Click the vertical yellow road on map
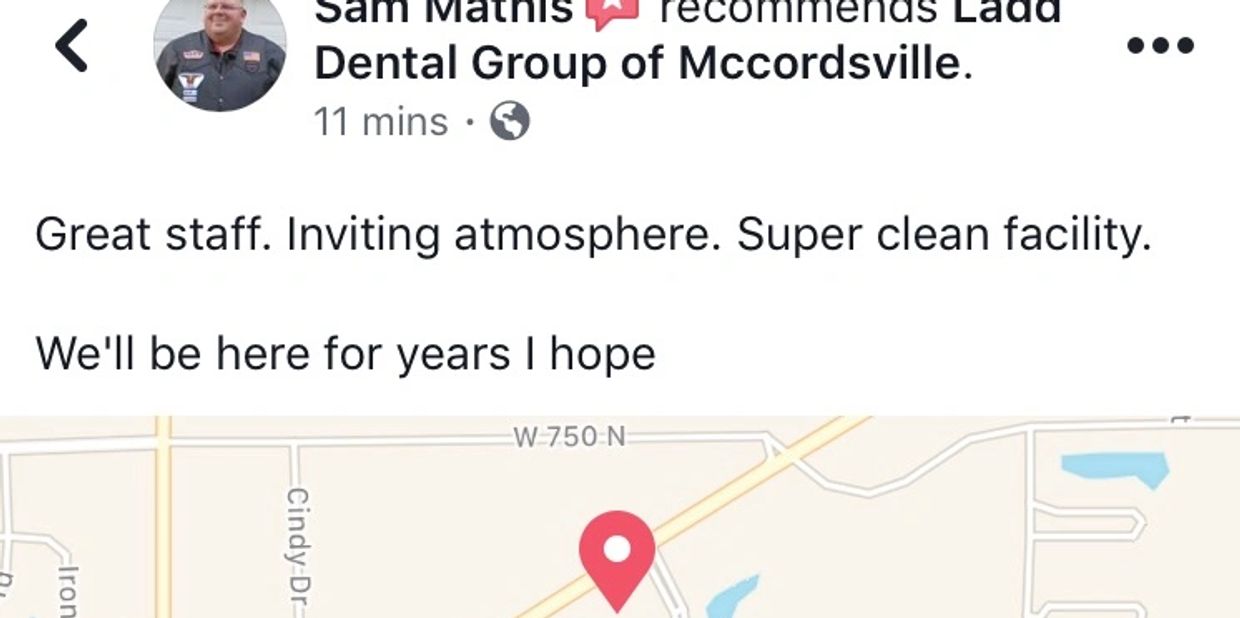This screenshot has height=618, width=1240. pyautogui.click(x=163, y=520)
